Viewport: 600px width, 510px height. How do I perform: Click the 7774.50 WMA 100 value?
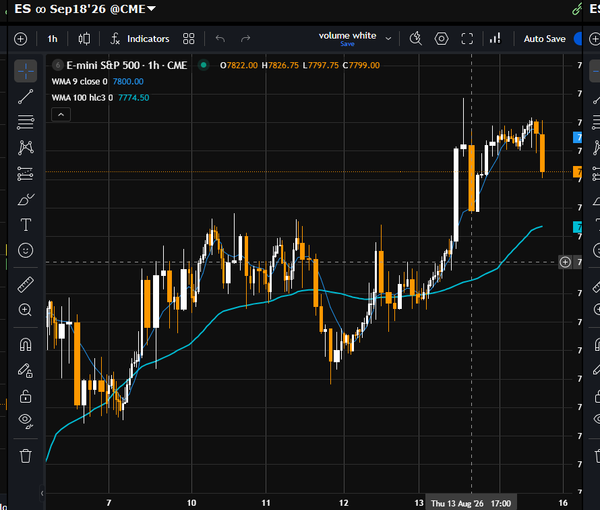coord(134,98)
